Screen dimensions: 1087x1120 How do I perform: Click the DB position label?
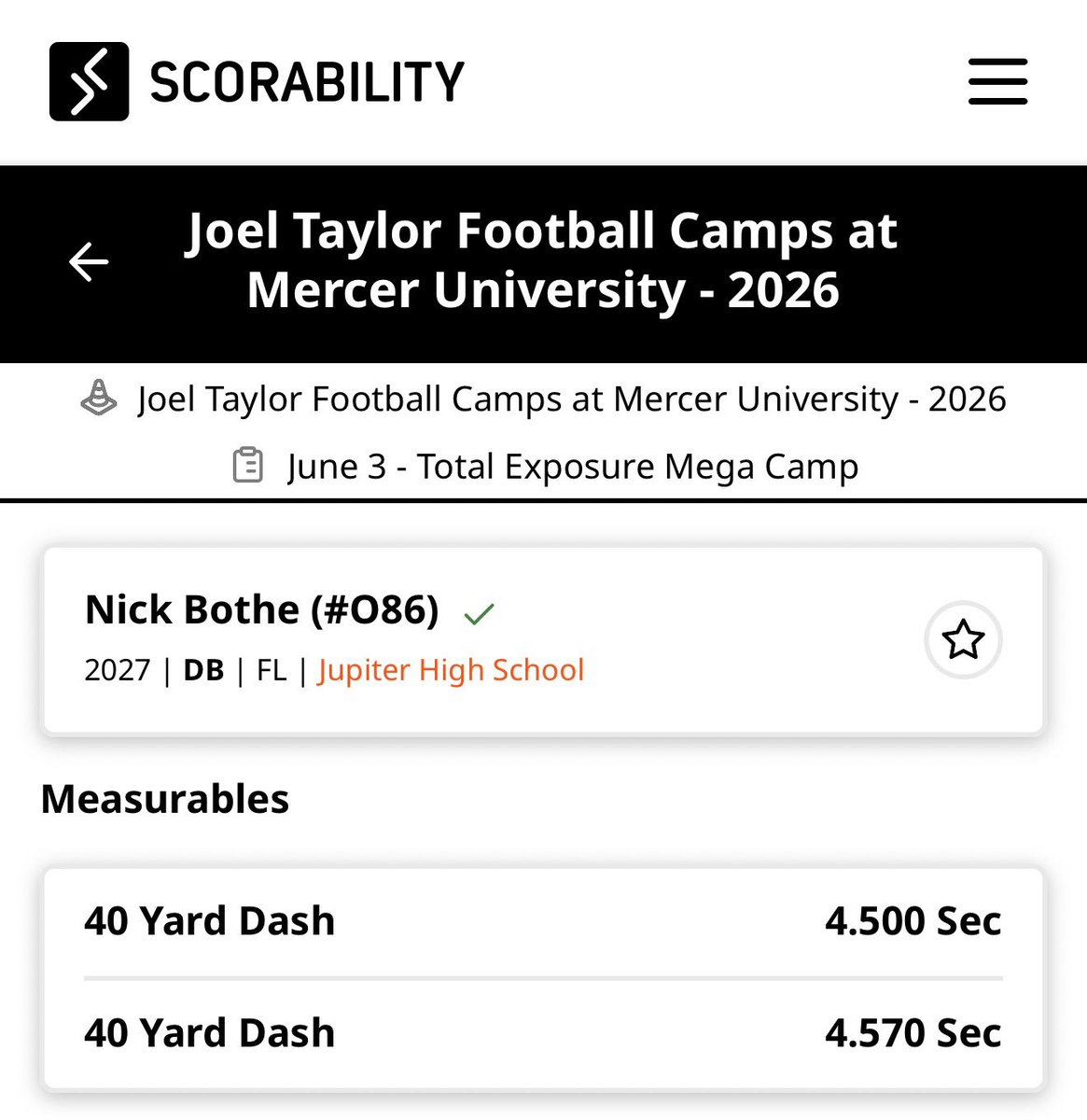[203, 670]
